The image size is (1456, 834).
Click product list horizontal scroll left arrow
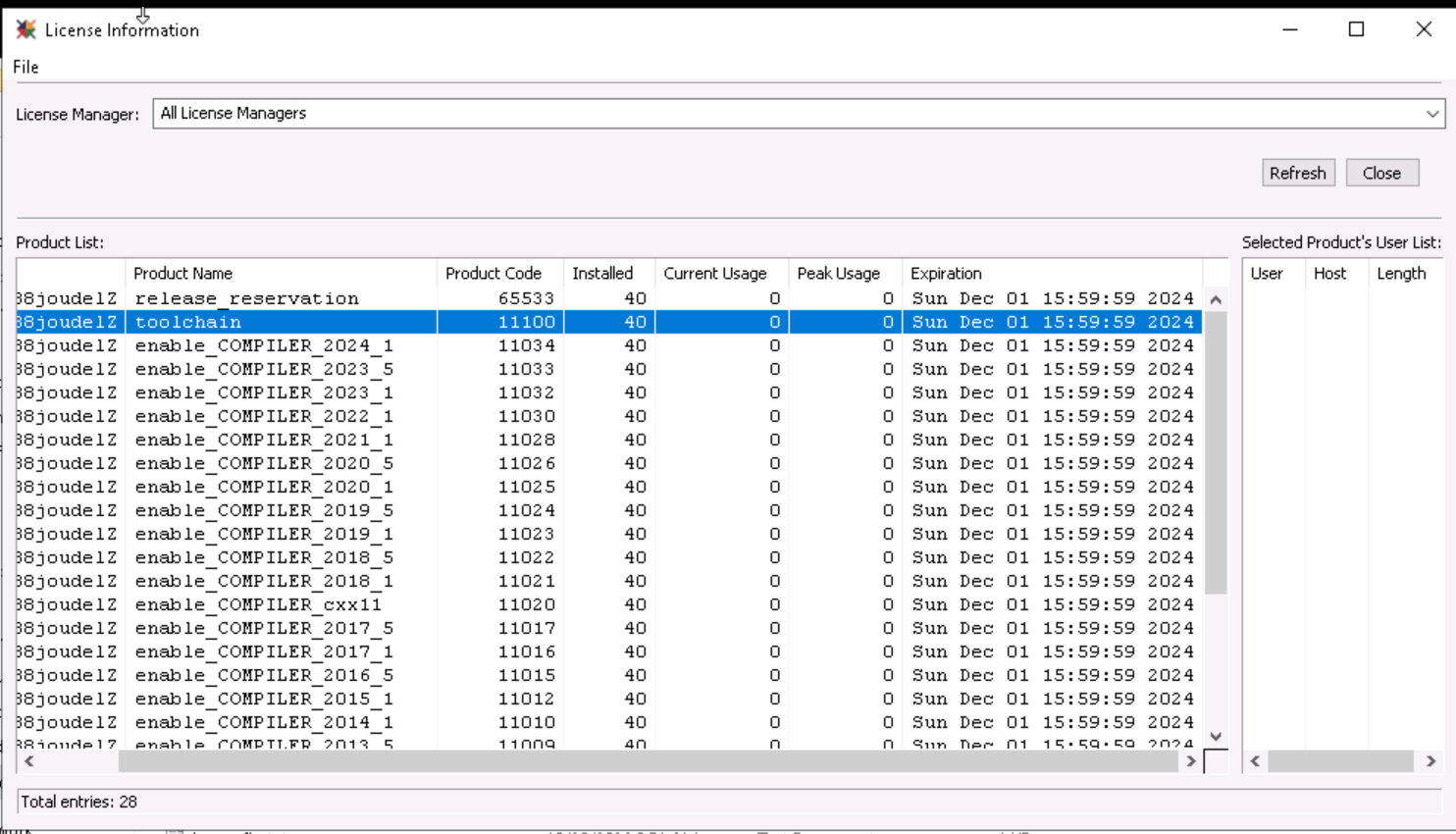click(29, 761)
